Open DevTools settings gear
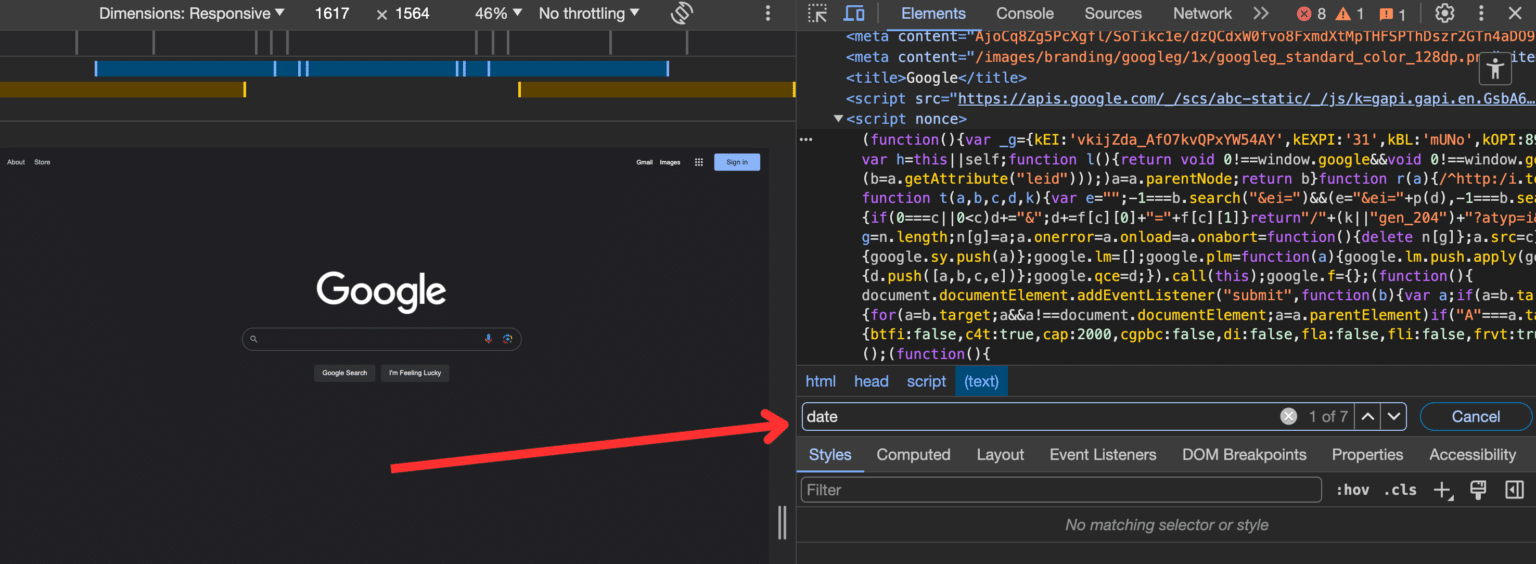This screenshot has width=1536, height=564. 1444,13
